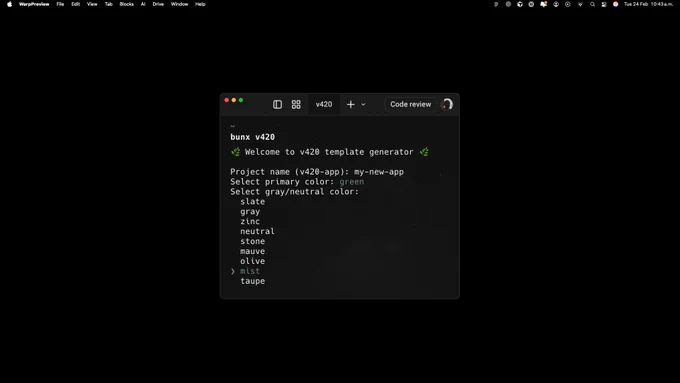Open the grid layout icon in Warp toolbar

296,105
